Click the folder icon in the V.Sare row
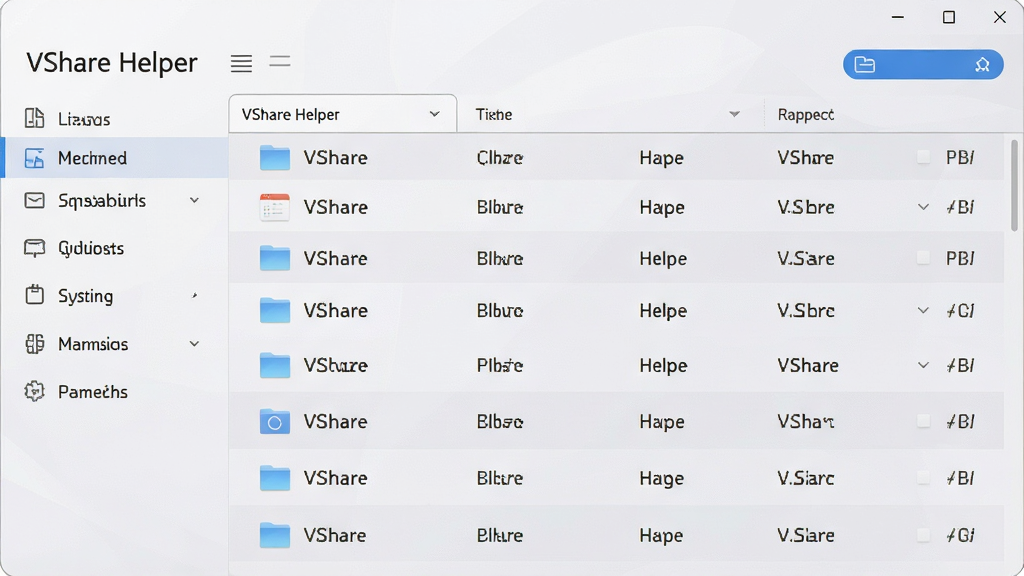This screenshot has height=576, width=1024. click(274, 259)
